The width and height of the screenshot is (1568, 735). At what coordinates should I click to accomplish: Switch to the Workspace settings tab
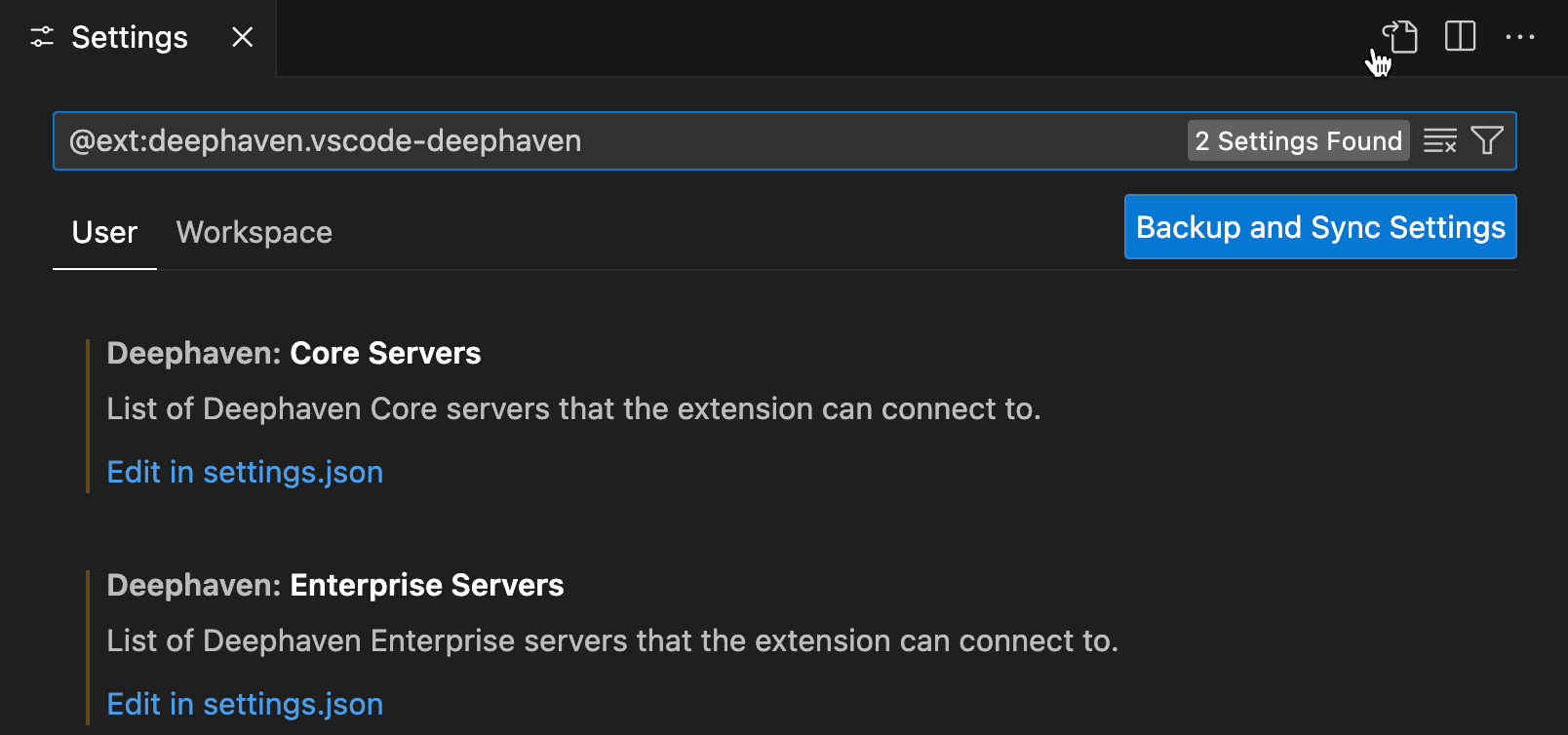(254, 233)
